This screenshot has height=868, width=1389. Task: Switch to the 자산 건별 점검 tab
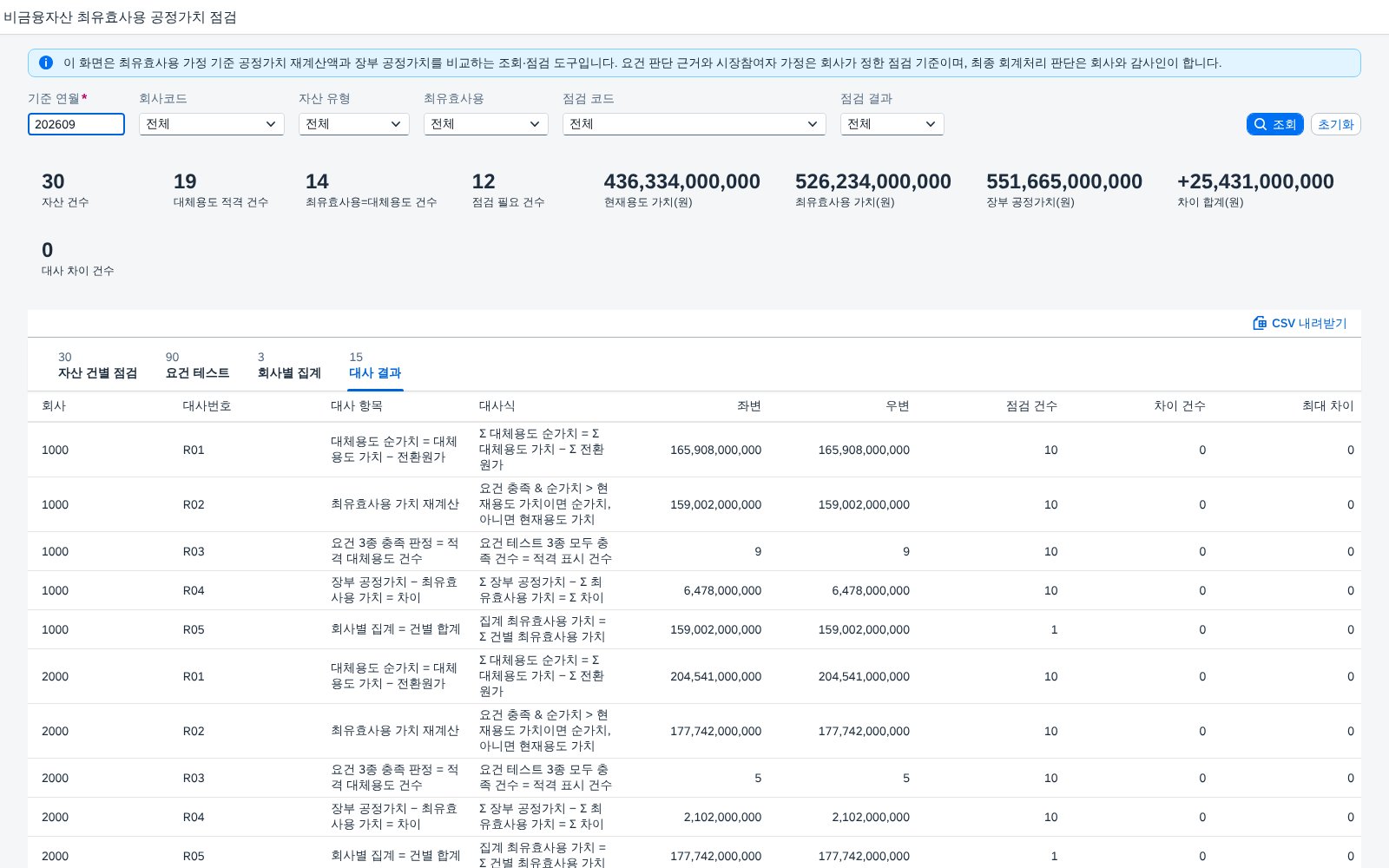pos(97,365)
